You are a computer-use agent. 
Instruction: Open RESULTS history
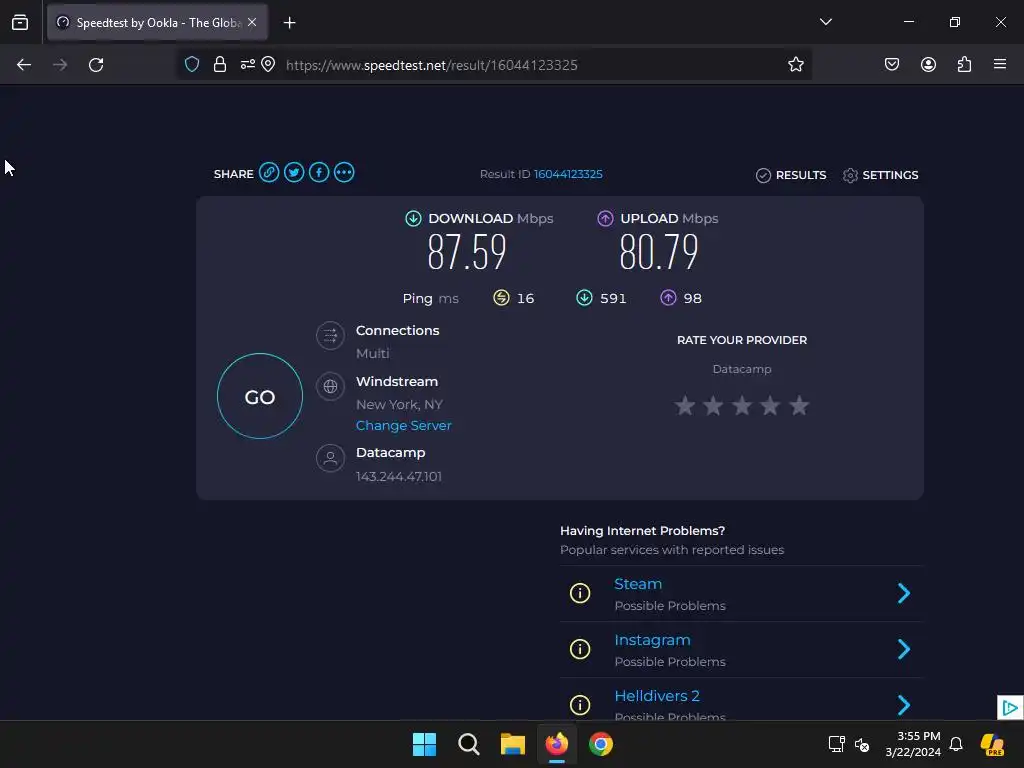tap(791, 175)
